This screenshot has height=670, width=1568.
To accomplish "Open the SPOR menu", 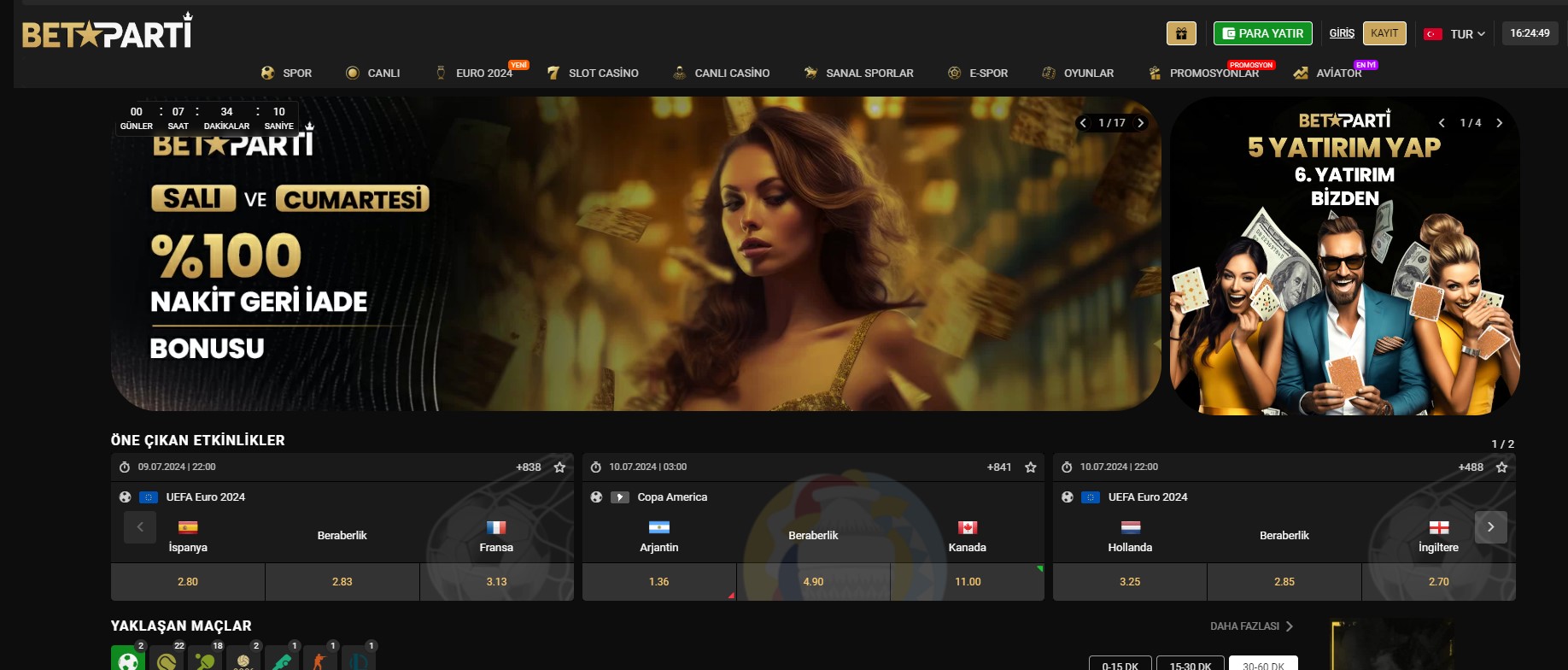I will [x=287, y=73].
